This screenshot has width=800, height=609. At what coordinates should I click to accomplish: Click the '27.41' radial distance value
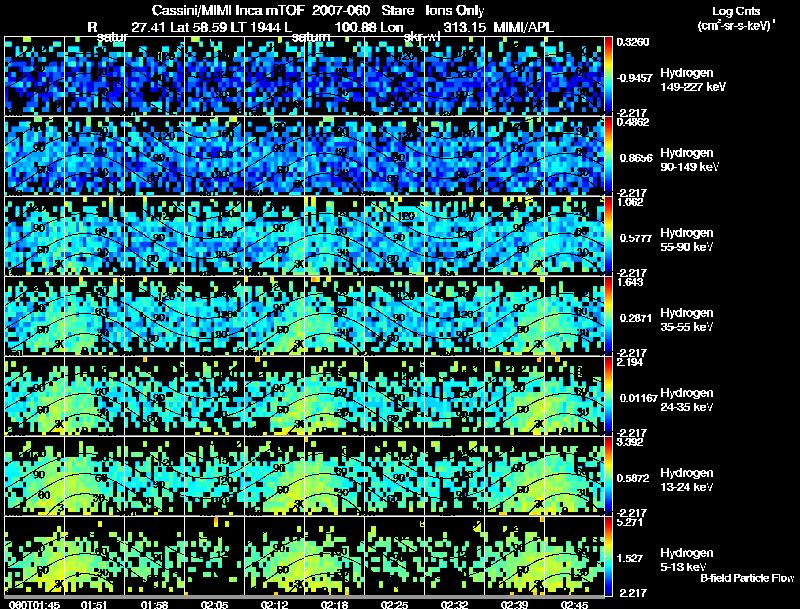coord(149,27)
